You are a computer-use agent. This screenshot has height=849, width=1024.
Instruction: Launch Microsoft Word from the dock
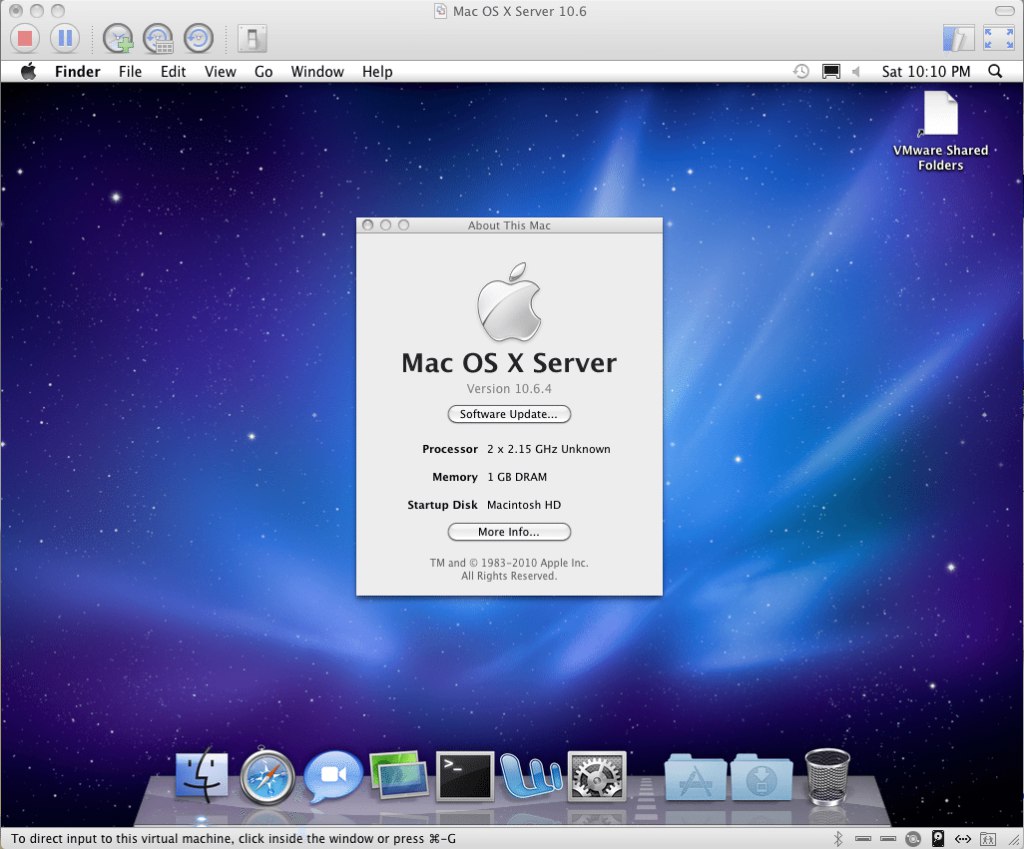[530, 776]
